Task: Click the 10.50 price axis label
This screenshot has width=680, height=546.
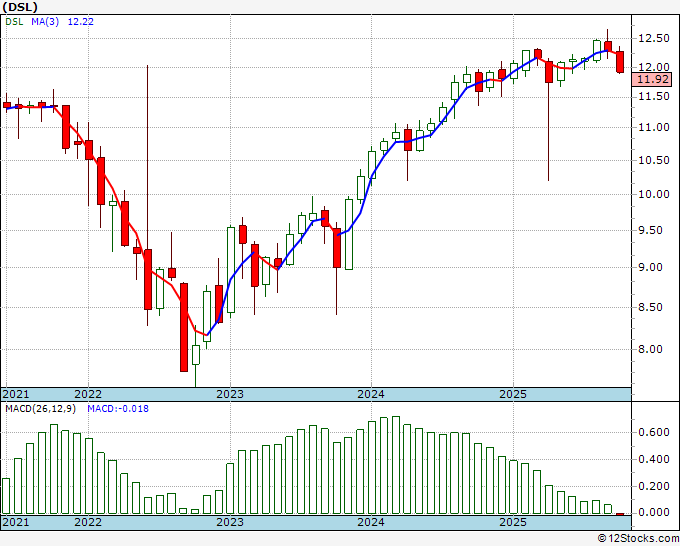Action: pyautogui.click(x=654, y=160)
